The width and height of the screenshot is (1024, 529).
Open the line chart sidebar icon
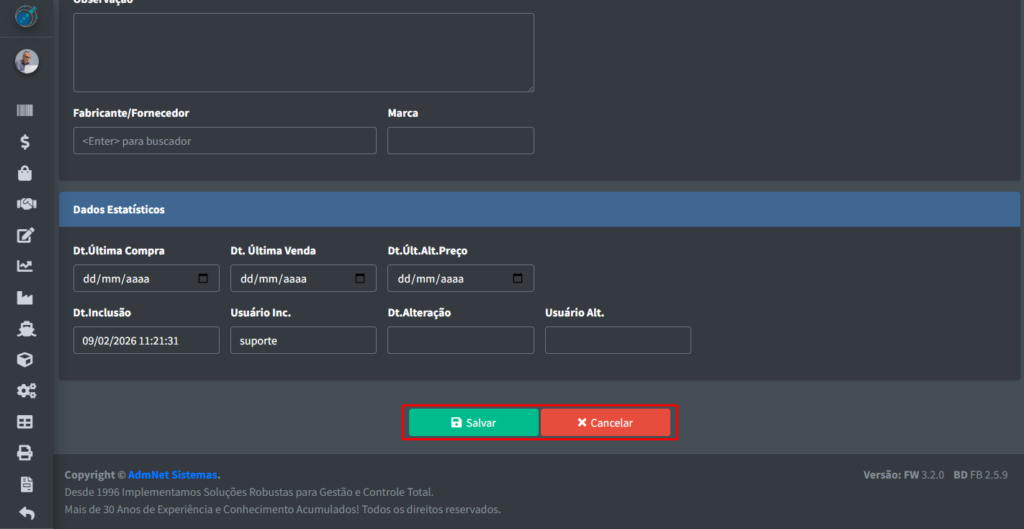click(x=26, y=266)
